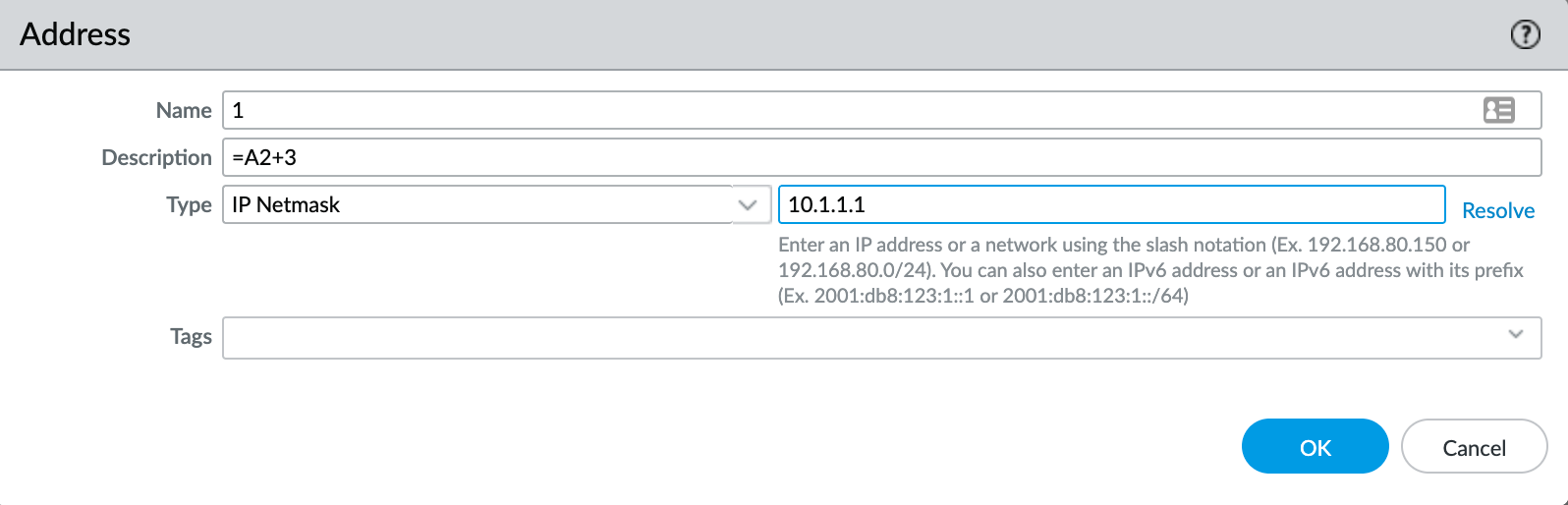Click the IP address field showing 10.1.1.1
The height and width of the screenshot is (505, 1568).
pyautogui.click(x=1111, y=204)
